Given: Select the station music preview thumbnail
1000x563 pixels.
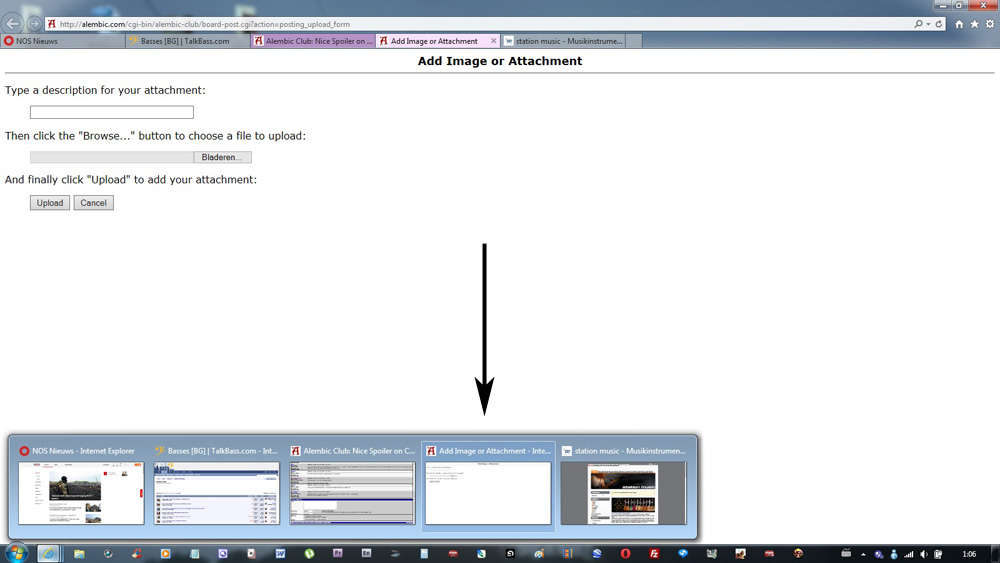Looking at the screenshot, I should 623,492.
